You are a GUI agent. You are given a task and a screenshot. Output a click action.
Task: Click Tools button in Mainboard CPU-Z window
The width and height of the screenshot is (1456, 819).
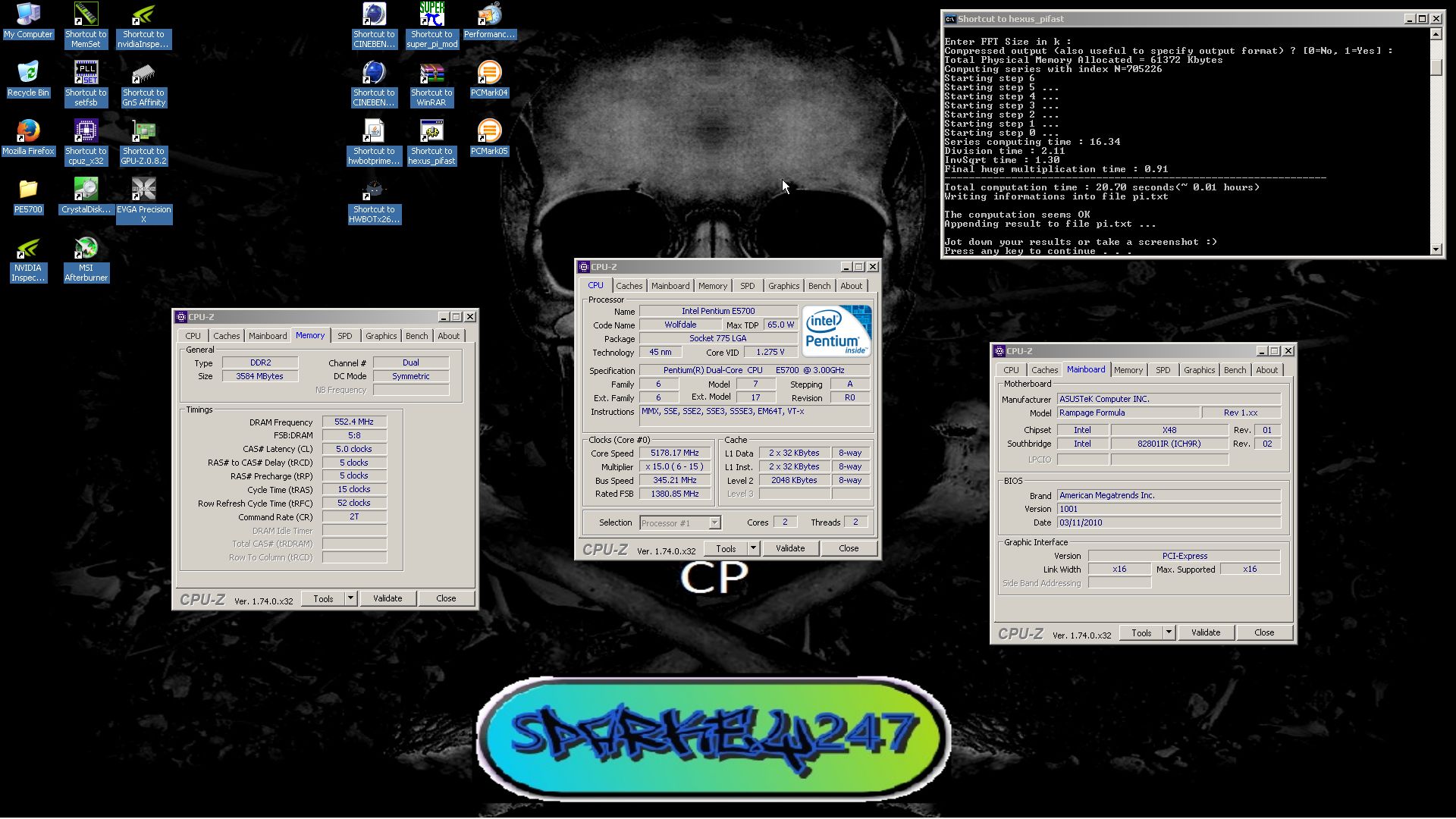tap(1141, 632)
